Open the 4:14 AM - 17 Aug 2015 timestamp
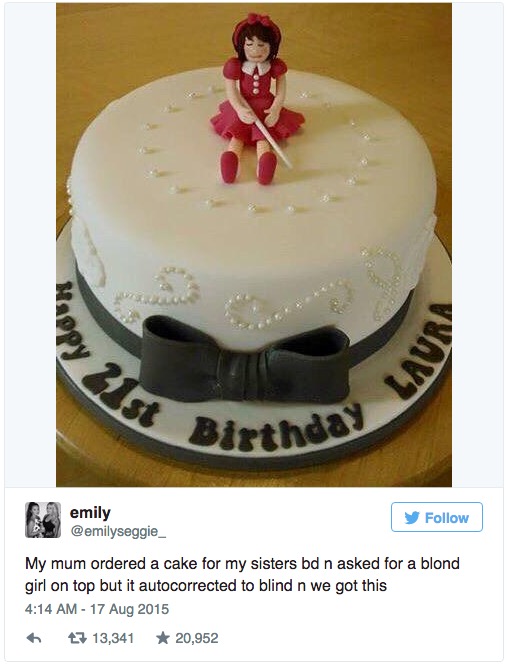Image resolution: width=507 pixels, height=664 pixels. click(97, 609)
